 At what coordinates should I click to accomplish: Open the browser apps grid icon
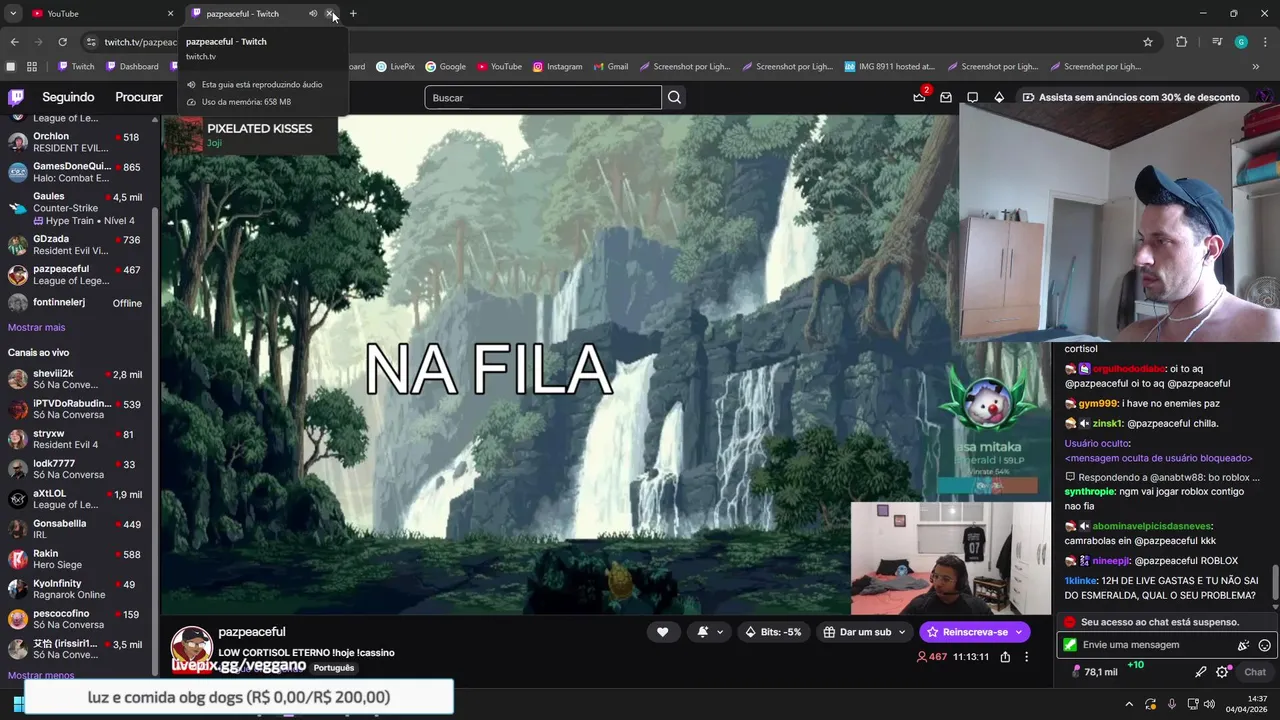pyautogui.click(x=32, y=66)
